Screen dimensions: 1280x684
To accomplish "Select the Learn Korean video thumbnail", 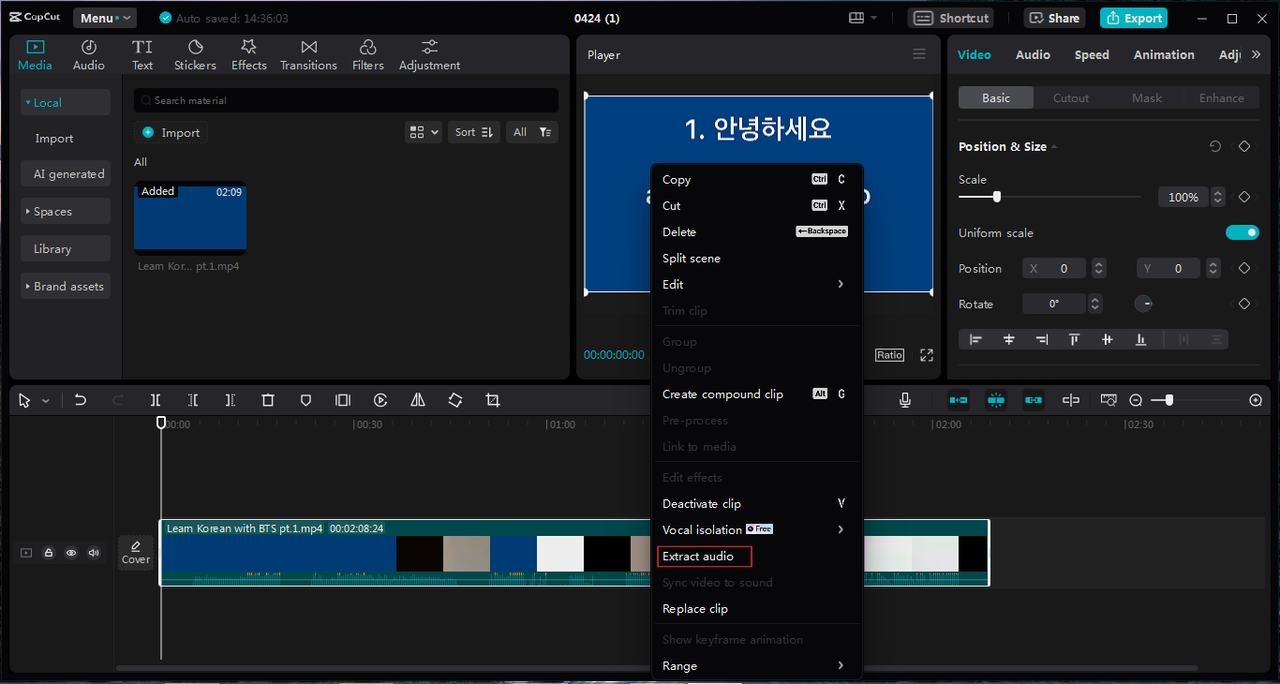I will point(190,218).
